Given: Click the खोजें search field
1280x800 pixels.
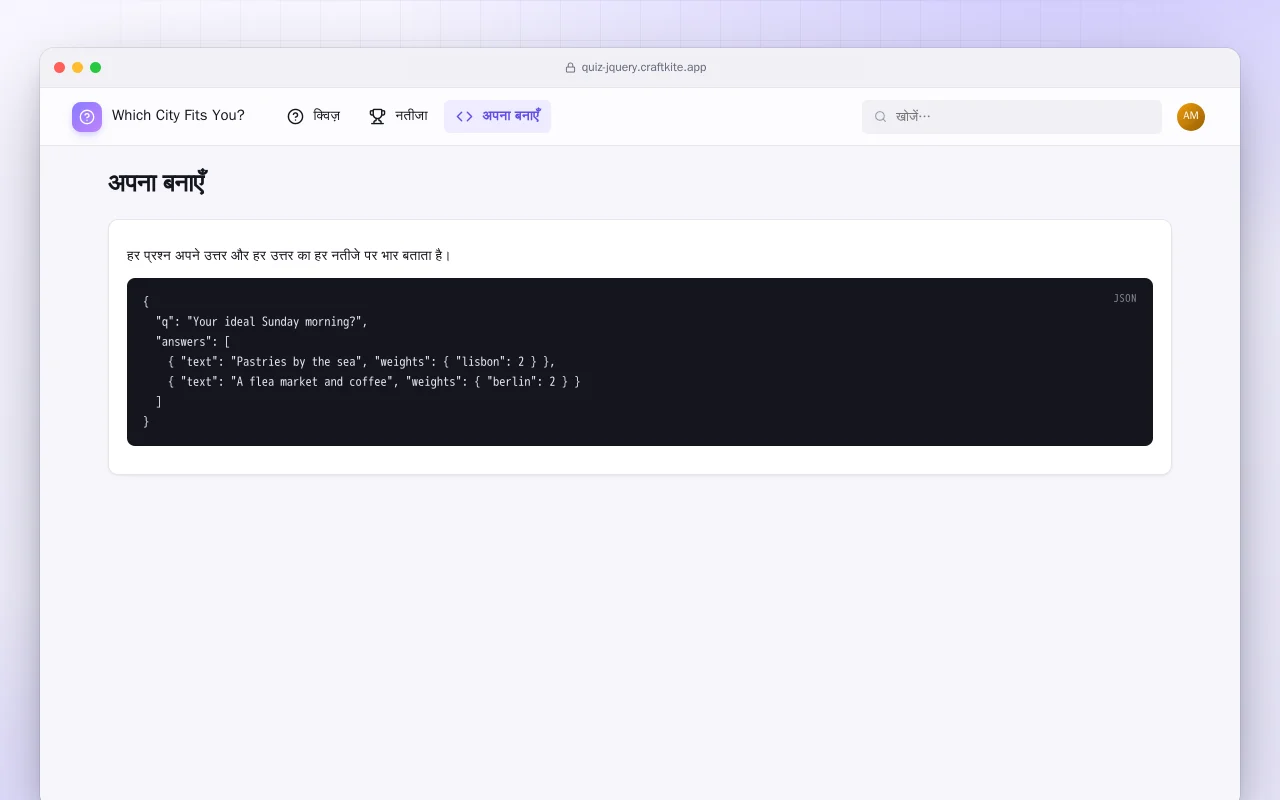Looking at the screenshot, I should (1012, 117).
